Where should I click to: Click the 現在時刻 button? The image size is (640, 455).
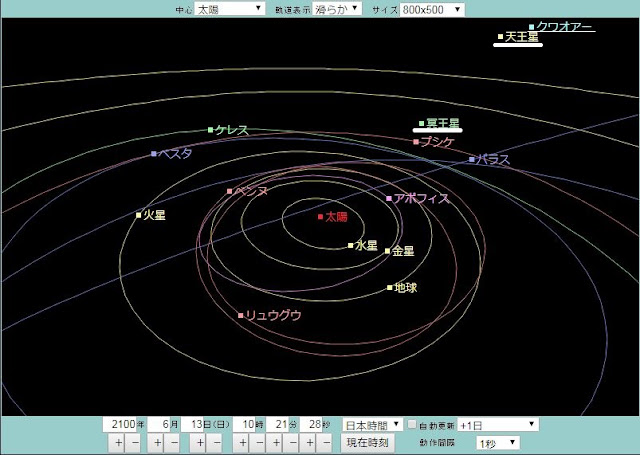click(x=367, y=443)
